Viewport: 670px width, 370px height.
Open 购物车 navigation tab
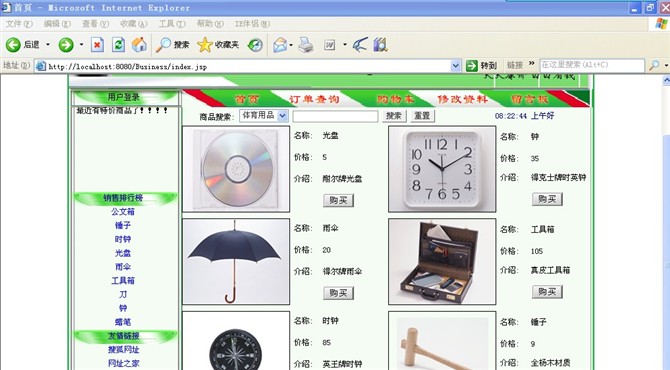(x=395, y=99)
